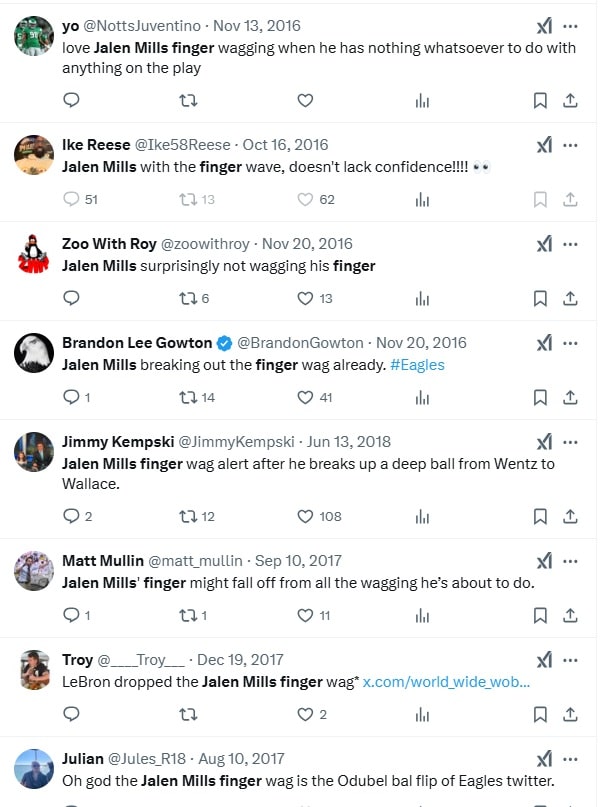Share Matt Mullin's tweet
The image size is (604, 807).
570,615
